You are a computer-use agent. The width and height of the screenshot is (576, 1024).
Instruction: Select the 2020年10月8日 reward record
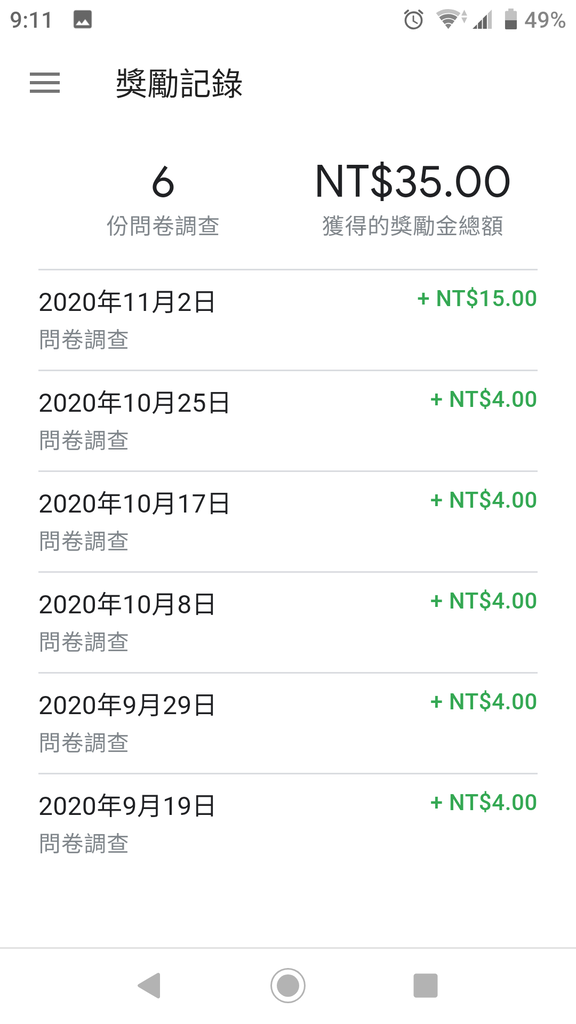tap(288, 622)
